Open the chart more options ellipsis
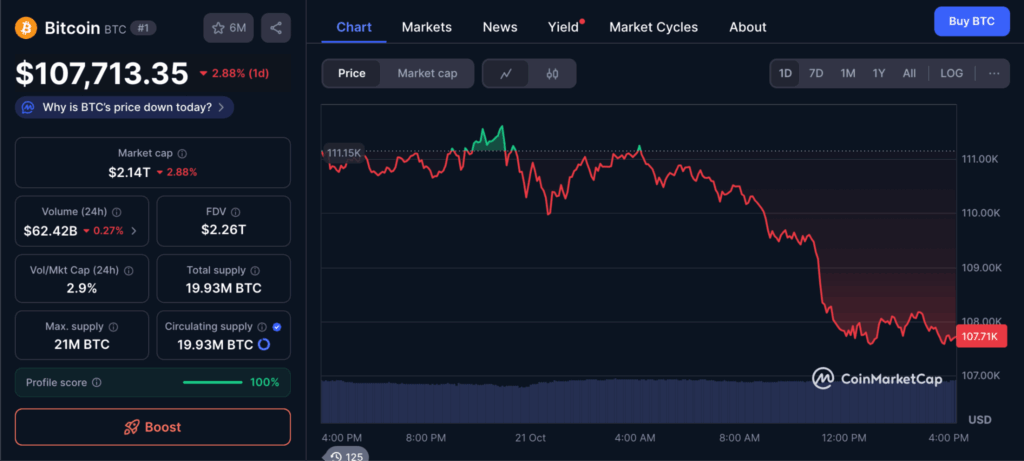 993,73
